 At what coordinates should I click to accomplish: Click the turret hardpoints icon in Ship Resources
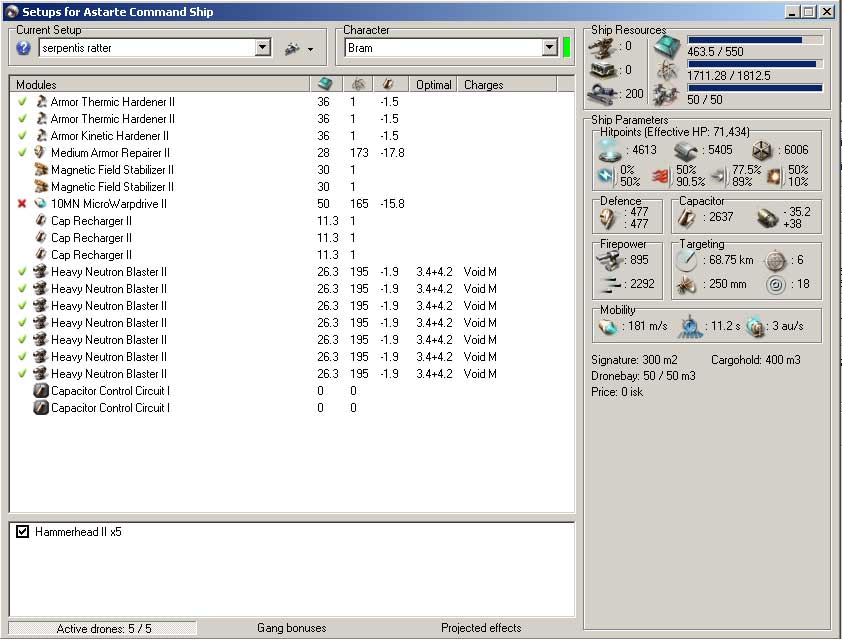[x=602, y=47]
